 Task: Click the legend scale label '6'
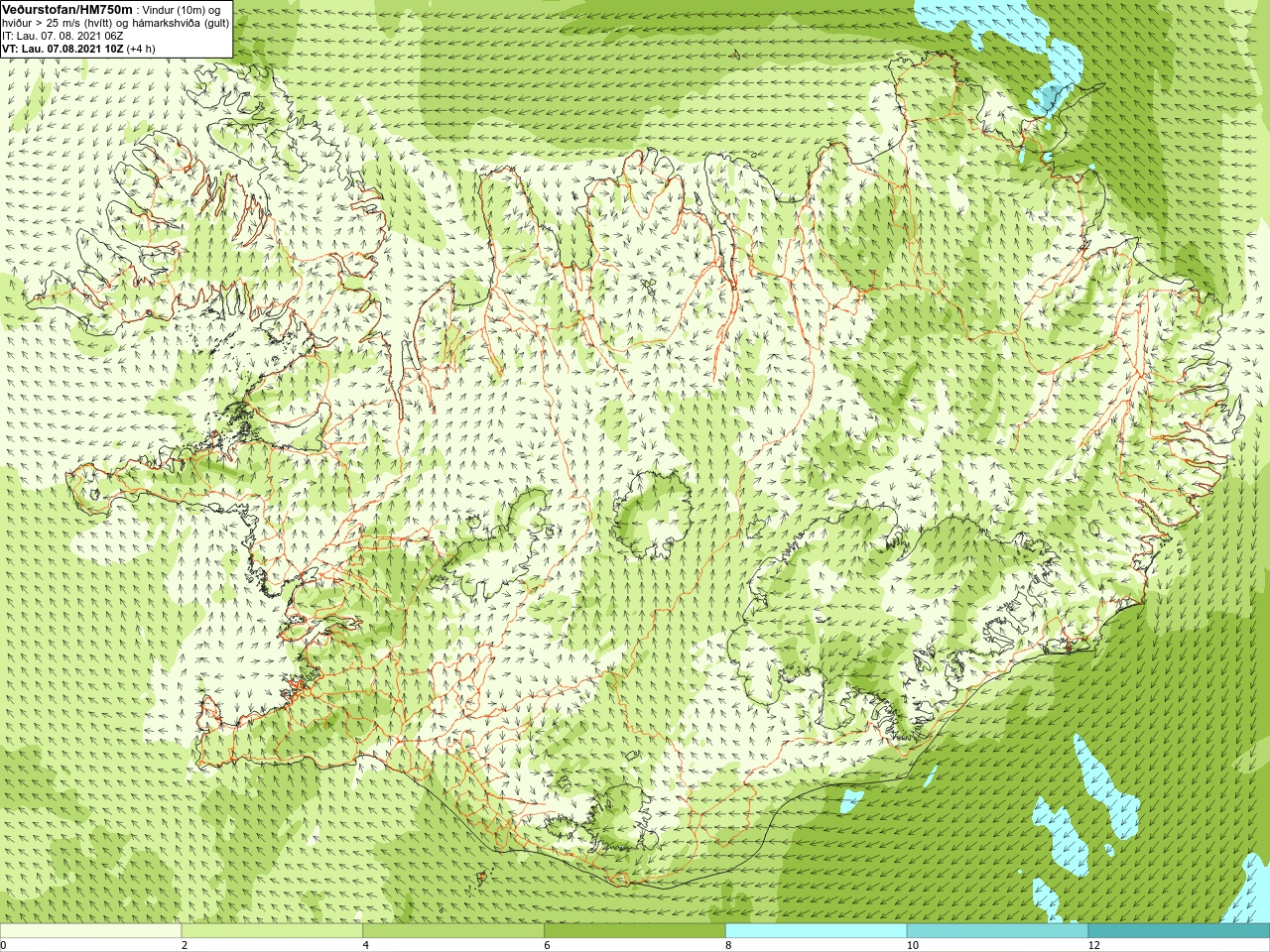[x=548, y=945]
